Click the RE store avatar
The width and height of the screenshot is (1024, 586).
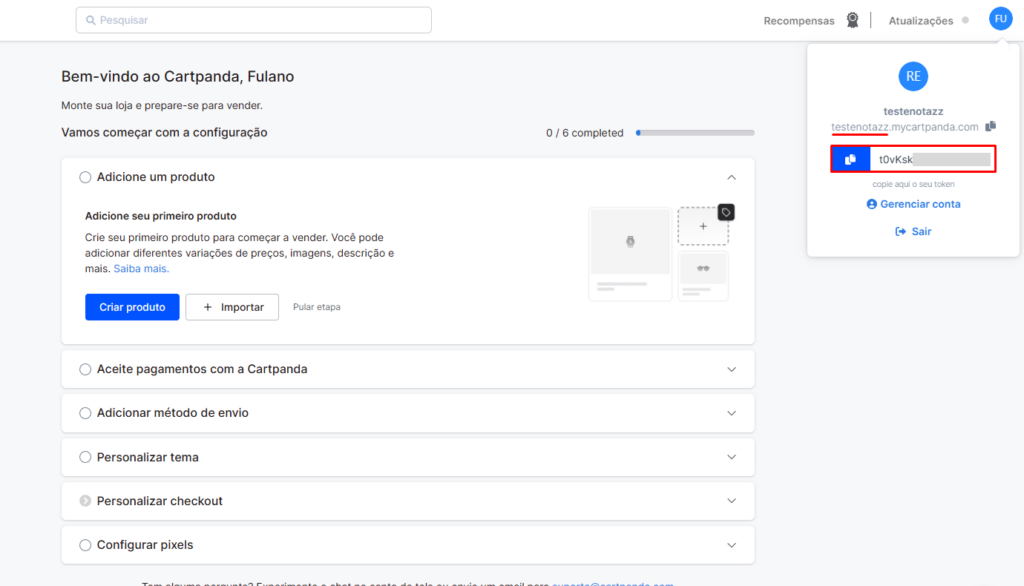tap(913, 76)
